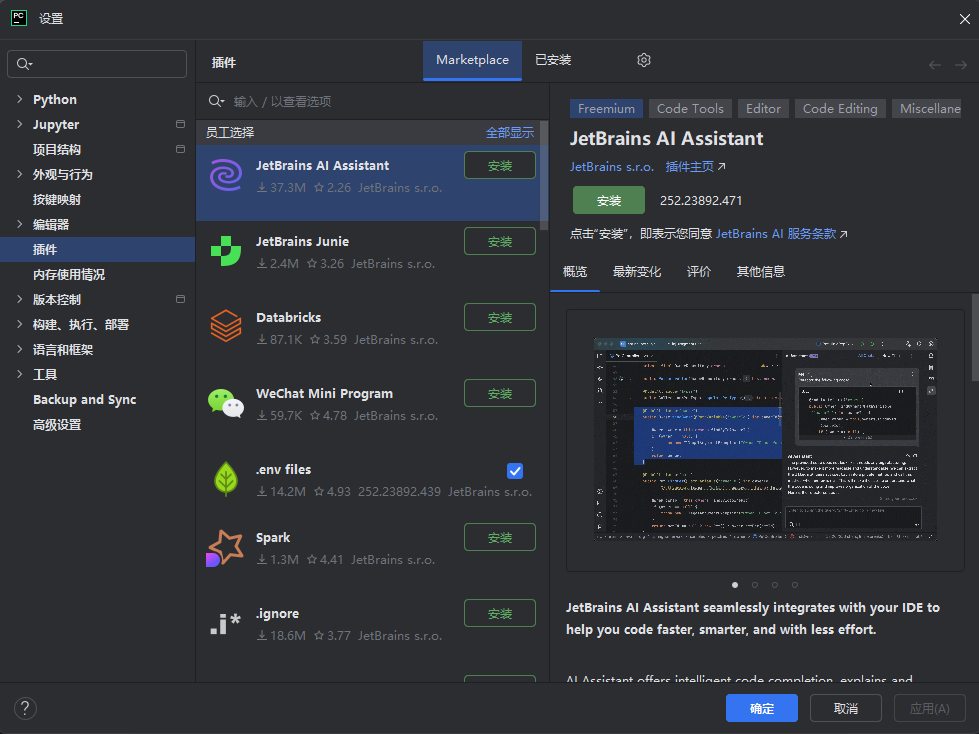
Task: Select the third screenshot carousel dot
Action: click(775, 585)
